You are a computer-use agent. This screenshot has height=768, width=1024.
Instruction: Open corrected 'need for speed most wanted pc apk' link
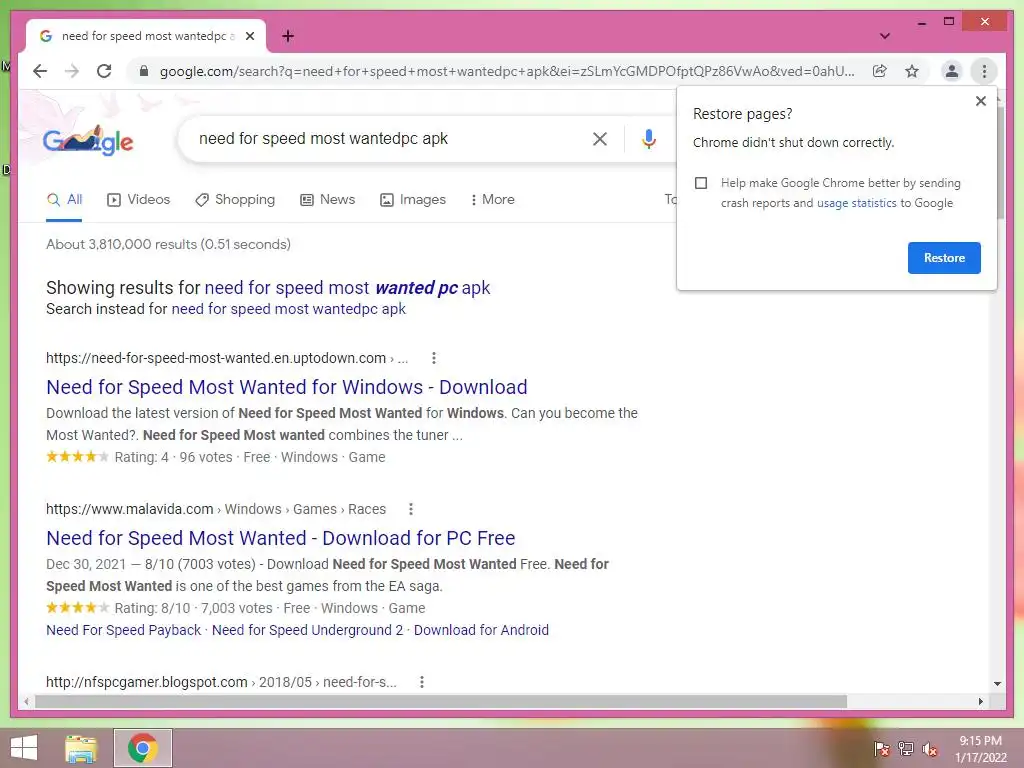click(347, 288)
